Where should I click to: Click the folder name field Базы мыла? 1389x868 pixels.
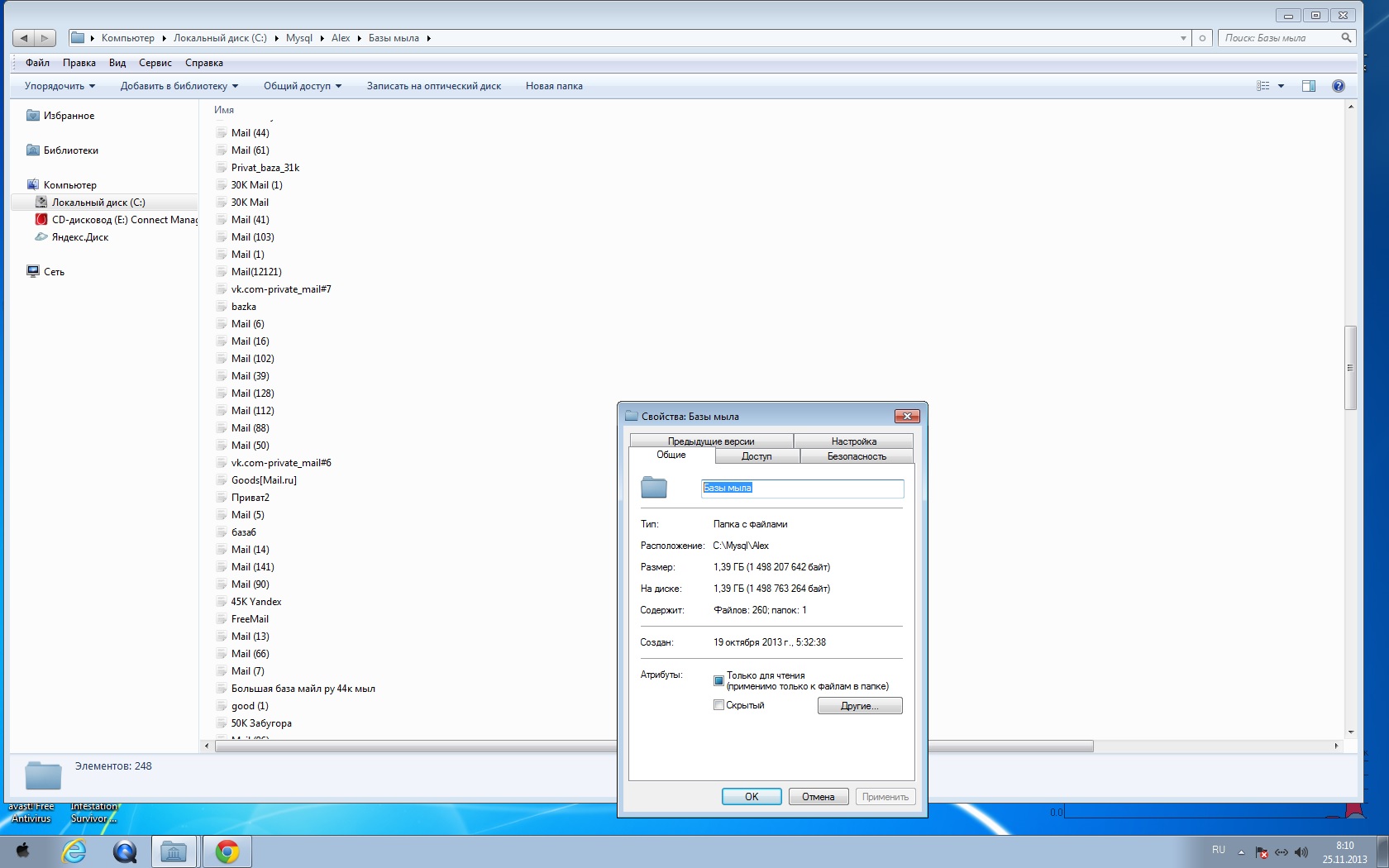(802, 489)
